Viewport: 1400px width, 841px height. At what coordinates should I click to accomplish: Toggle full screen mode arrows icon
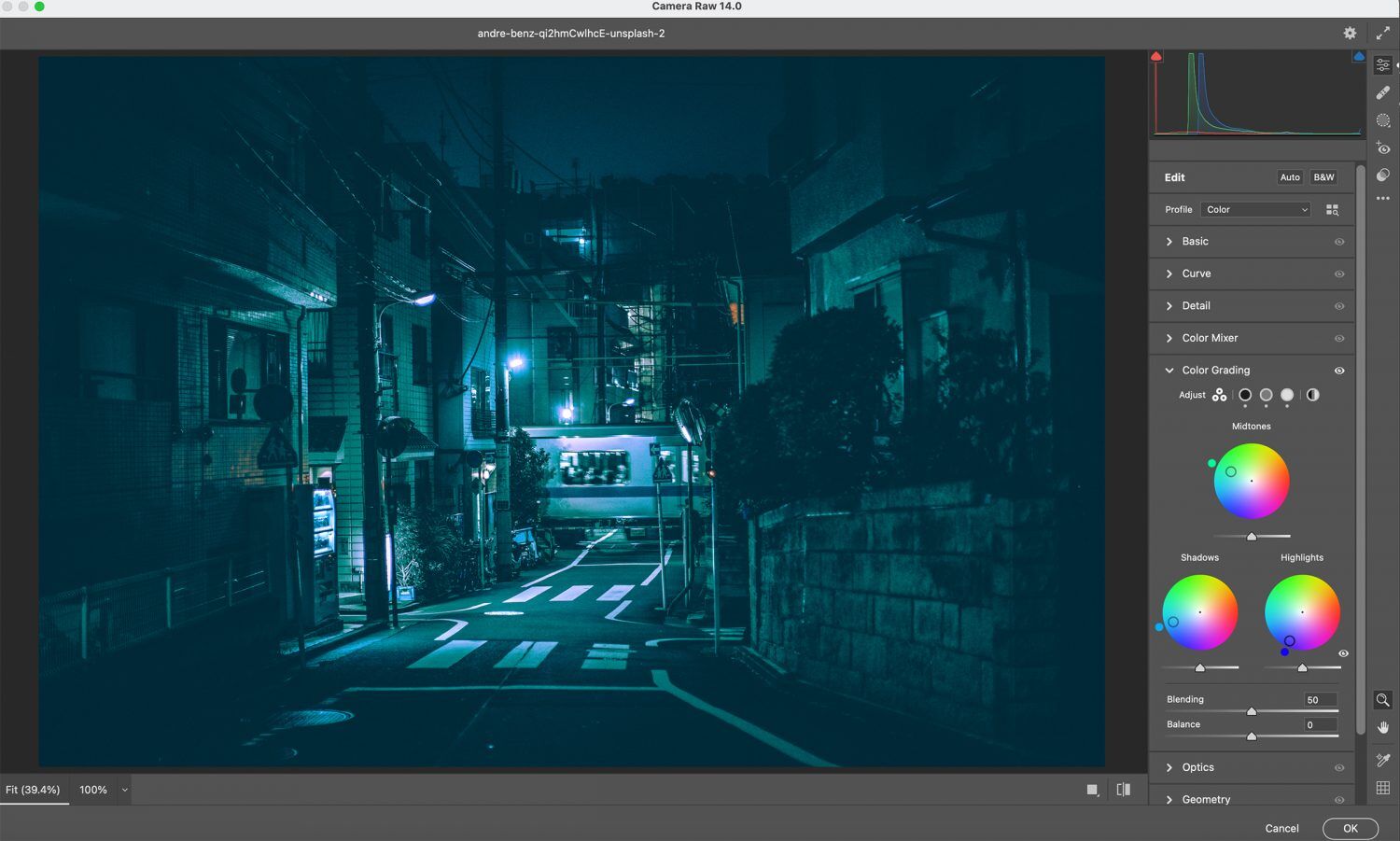pyautogui.click(x=1383, y=33)
